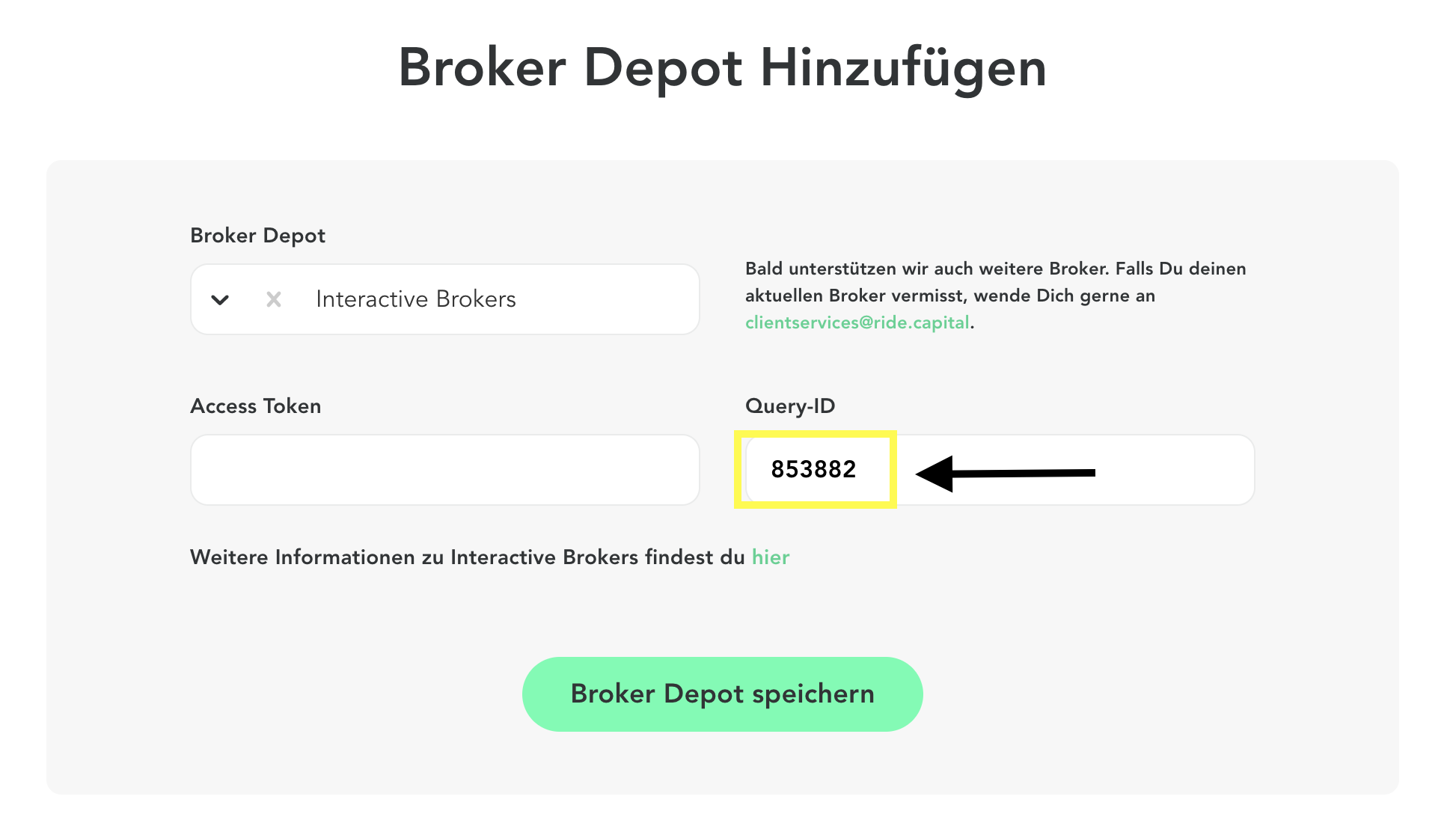The height and width of the screenshot is (820, 1456).
Task: Expand the Broker Depot chevron arrow
Action: (220, 300)
